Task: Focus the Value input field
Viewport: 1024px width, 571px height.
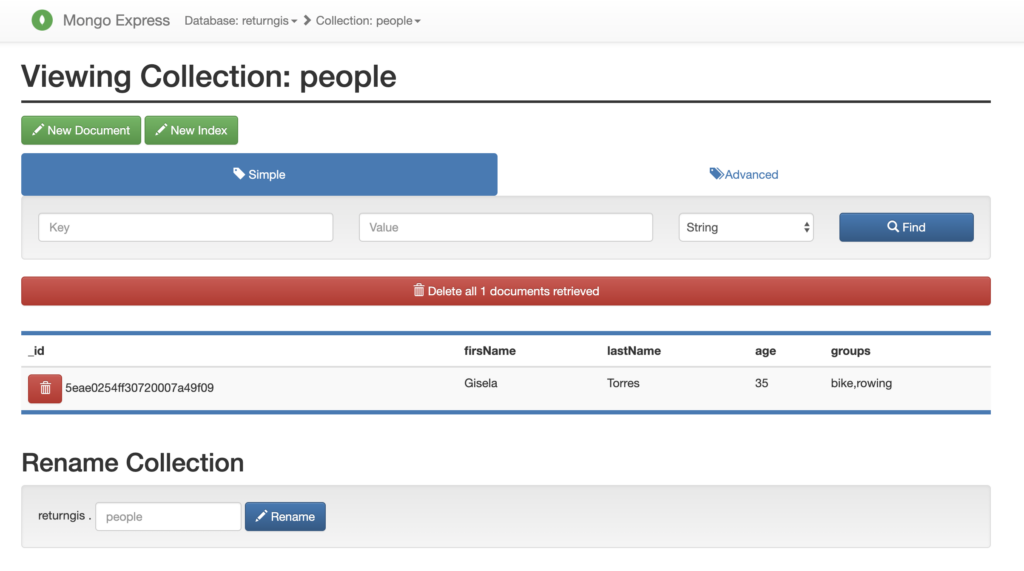Action: pos(505,227)
